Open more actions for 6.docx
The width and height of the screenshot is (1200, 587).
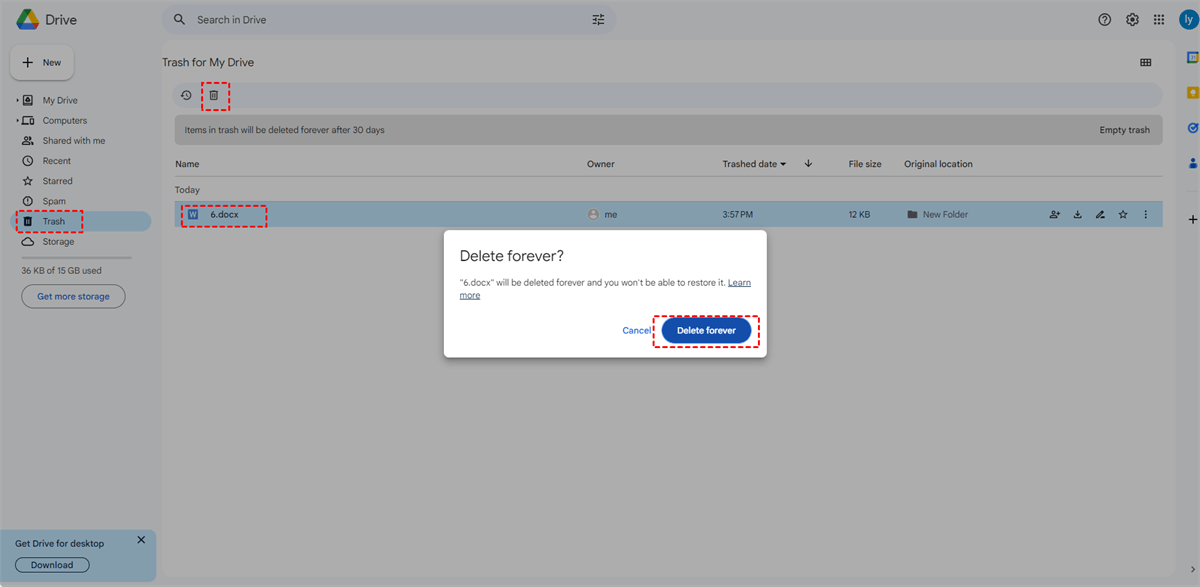click(1146, 214)
